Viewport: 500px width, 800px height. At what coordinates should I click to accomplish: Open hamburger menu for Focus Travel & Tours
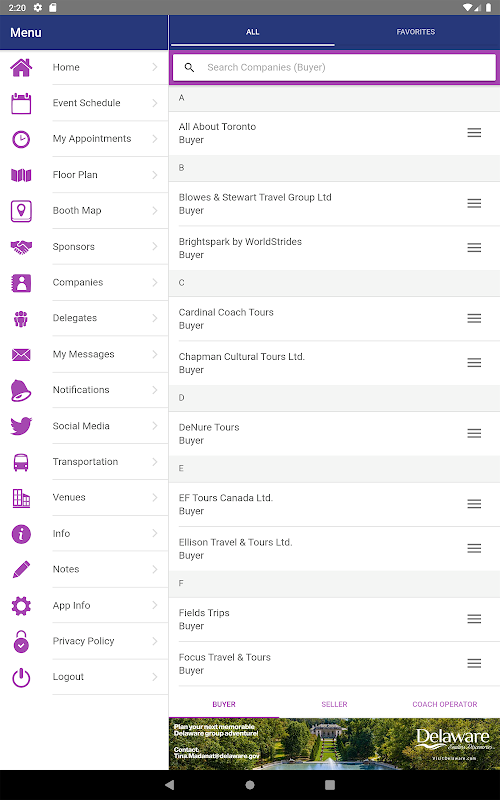pos(474,663)
